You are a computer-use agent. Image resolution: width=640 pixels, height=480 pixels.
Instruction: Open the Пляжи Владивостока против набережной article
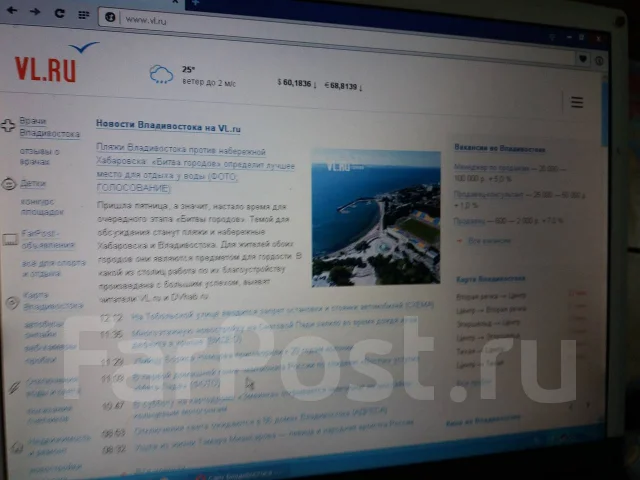195,169
